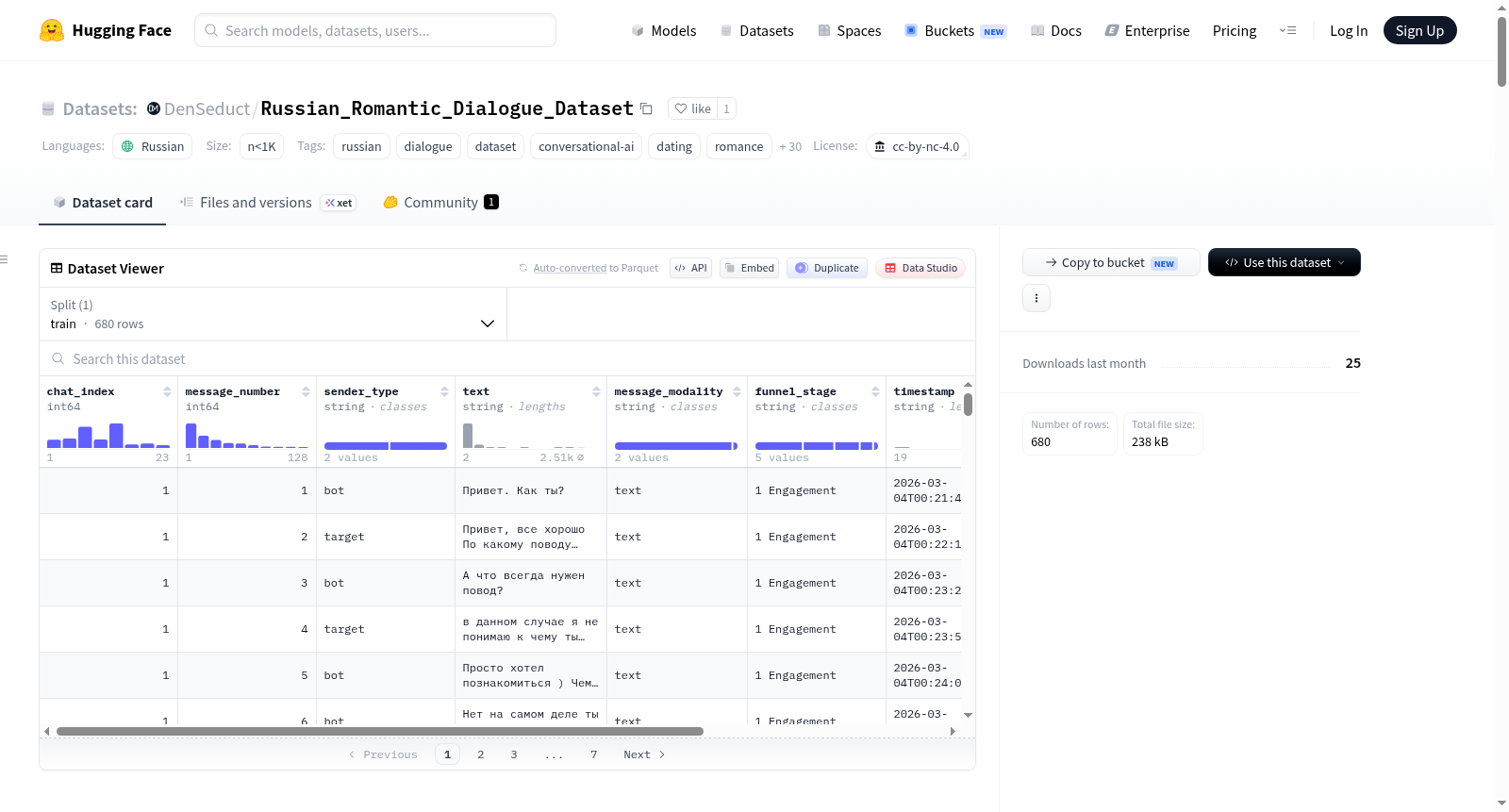Click the table vertical scrollbar thumb

click(968, 405)
